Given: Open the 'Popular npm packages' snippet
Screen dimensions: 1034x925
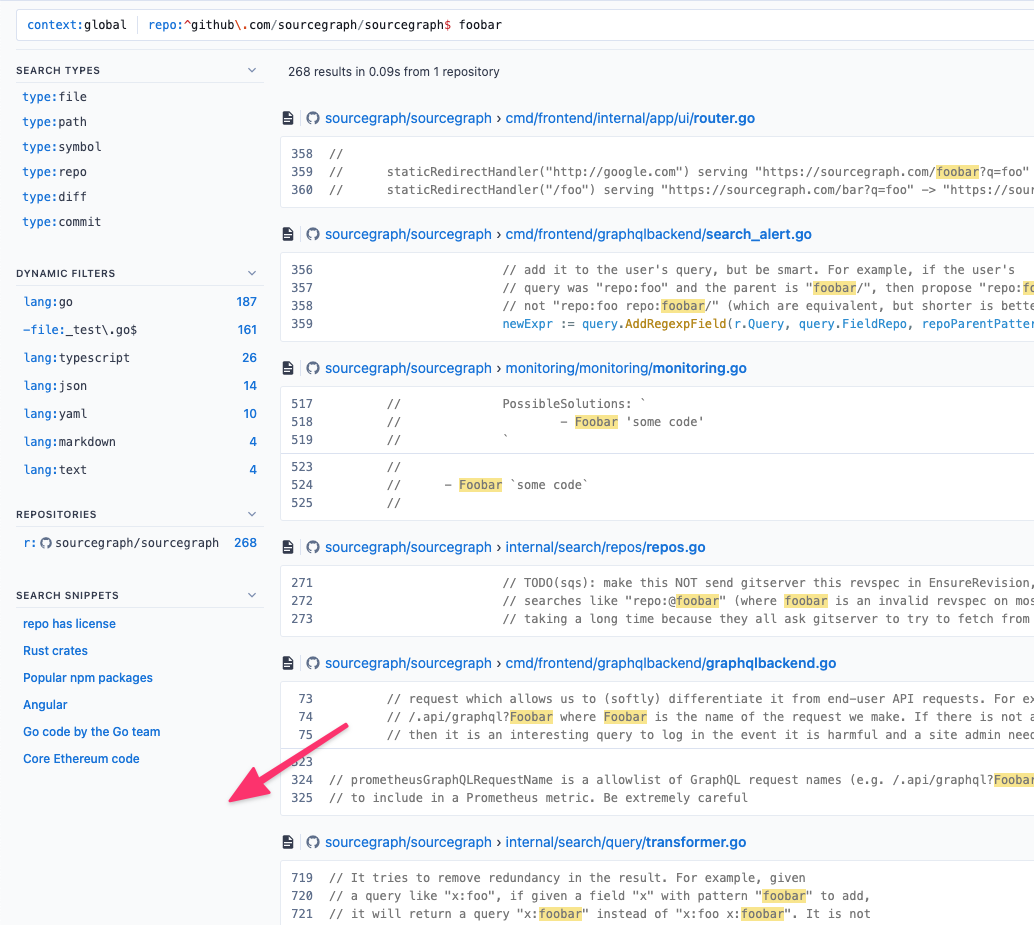Looking at the screenshot, I should point(88,678).
